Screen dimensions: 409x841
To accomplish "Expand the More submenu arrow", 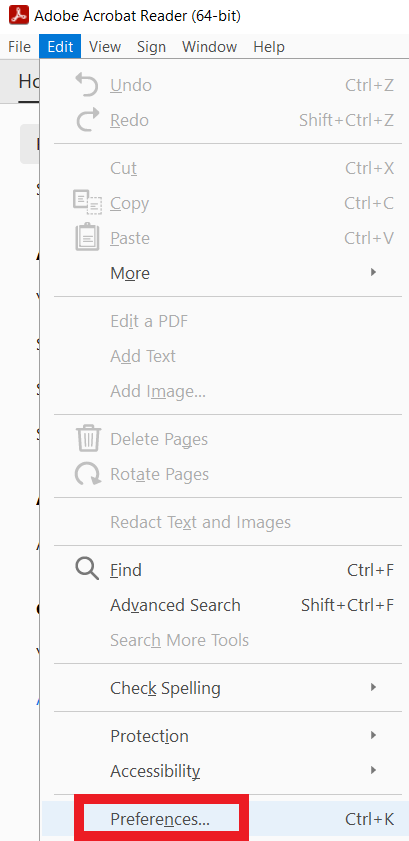I will tap(374, 272).
